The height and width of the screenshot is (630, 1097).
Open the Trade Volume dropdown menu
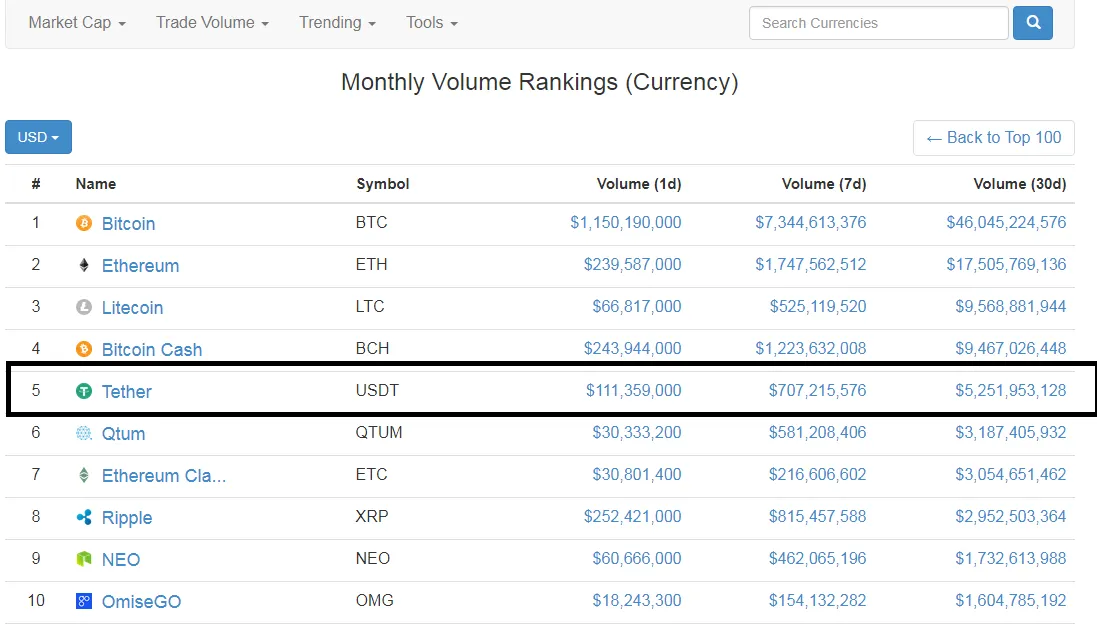tap(212, 23)
